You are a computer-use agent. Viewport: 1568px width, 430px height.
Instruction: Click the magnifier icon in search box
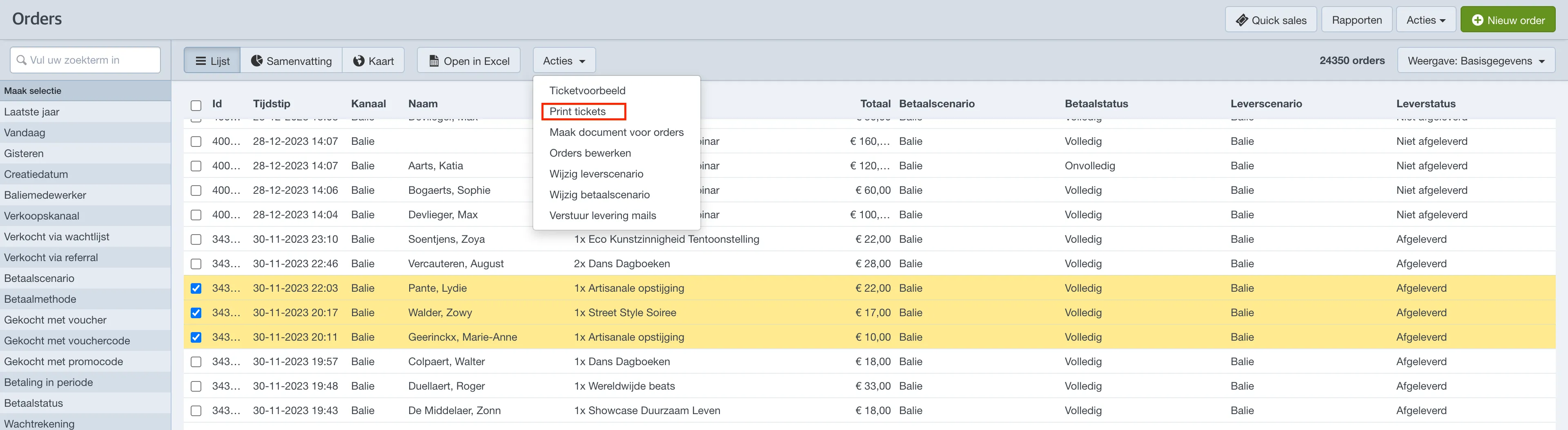[x=21, y=60]
